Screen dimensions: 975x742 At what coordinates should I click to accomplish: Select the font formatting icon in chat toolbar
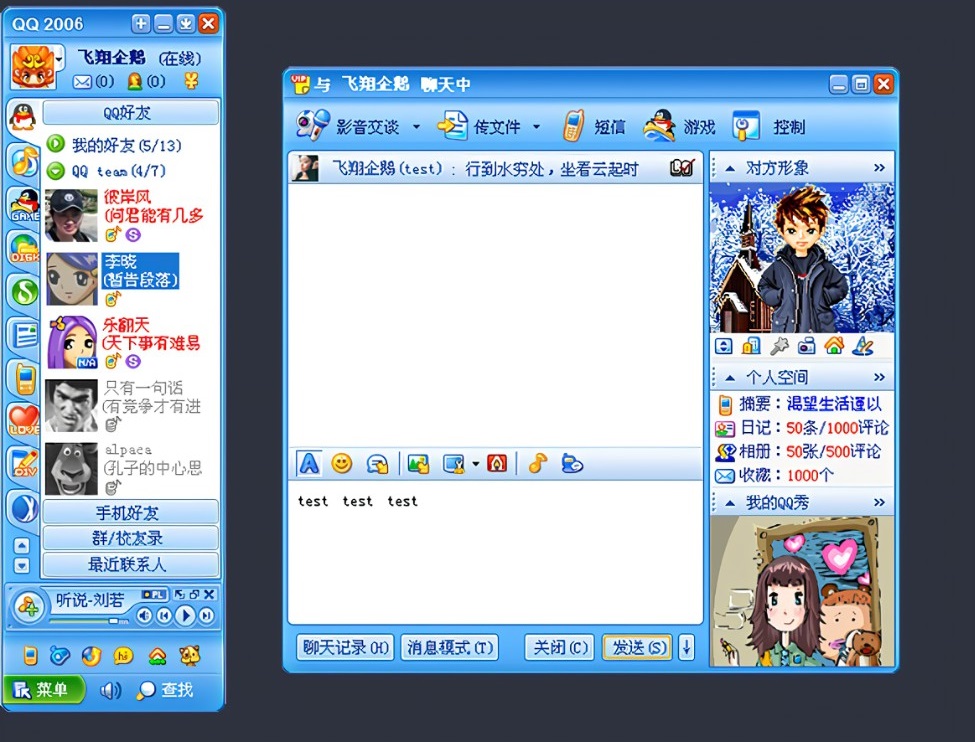[x=311, y=463]
